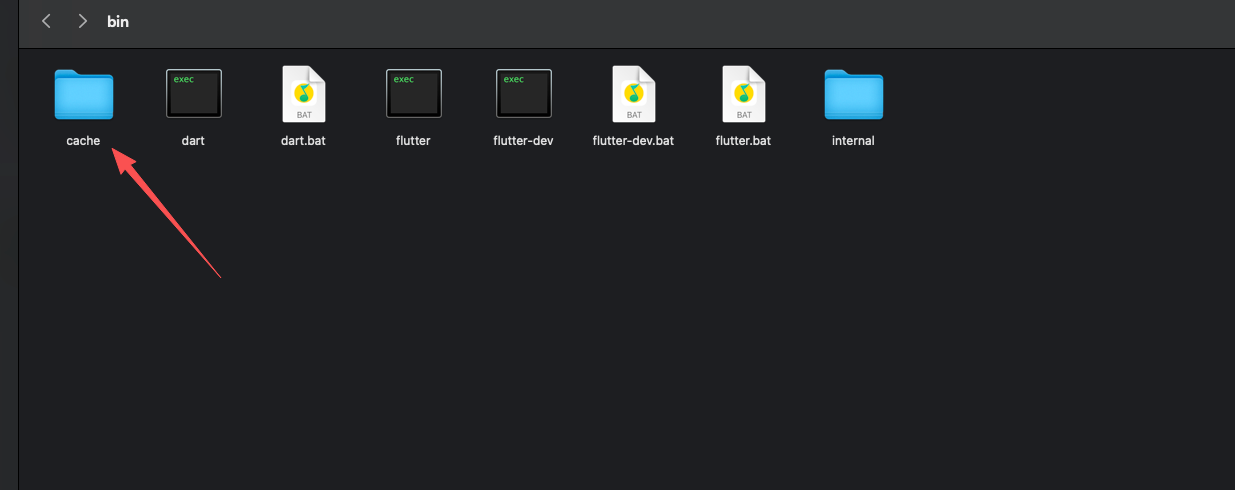Click the 'flutter-dev.bat' file name label
1235x490 pixels.
click(633, 141)
